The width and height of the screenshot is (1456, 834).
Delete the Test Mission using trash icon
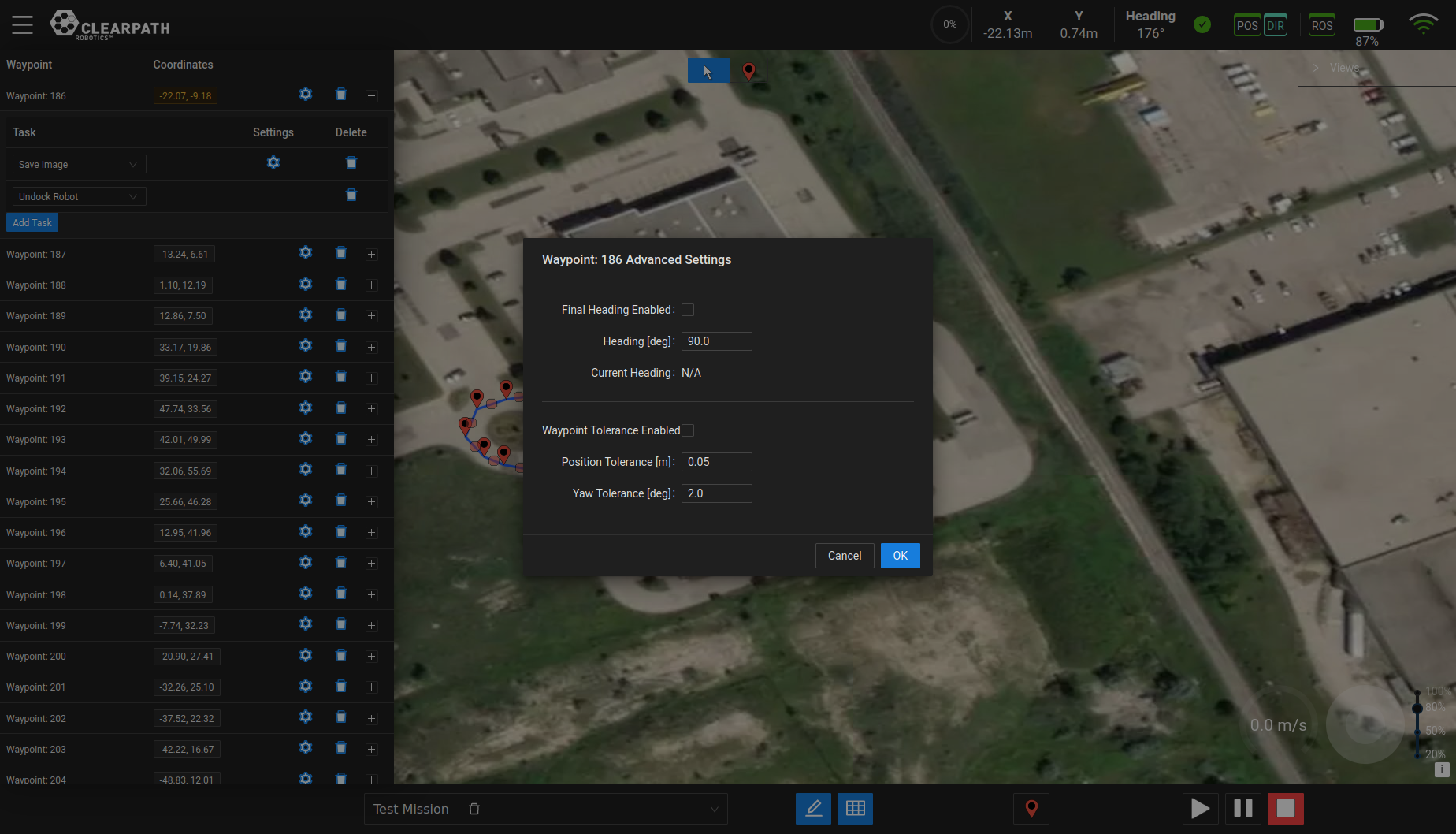474,809
